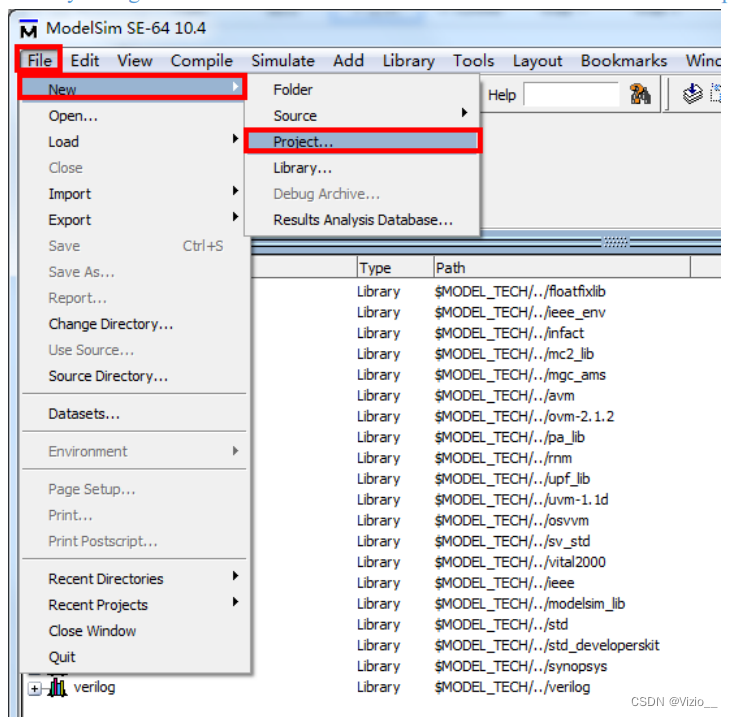The image size is (733, 717).
Task: Click path $MODEL_TECH/../mc2_lib
Action: click(514, 354)
